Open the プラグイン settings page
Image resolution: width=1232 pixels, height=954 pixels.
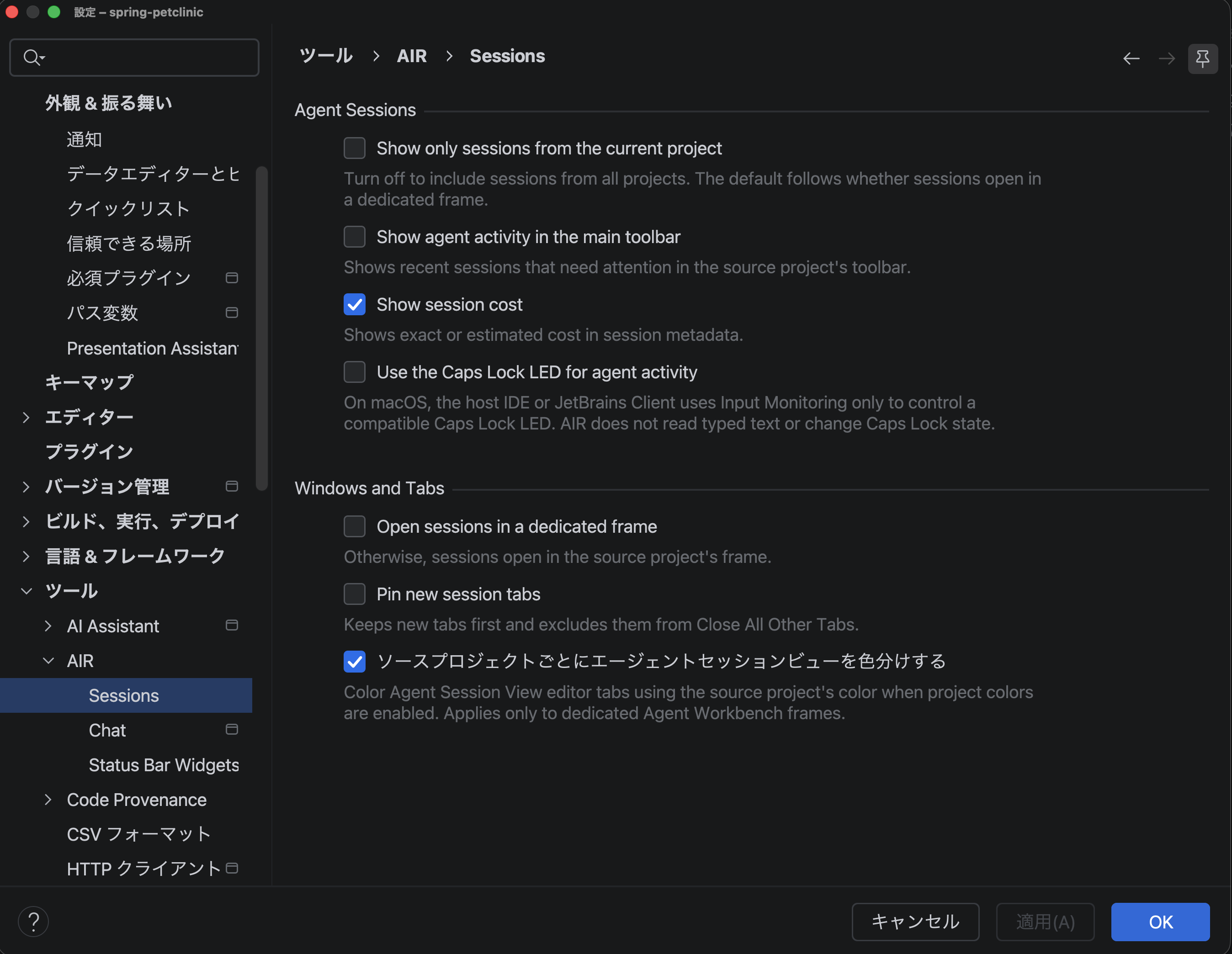tap(89, 452)
